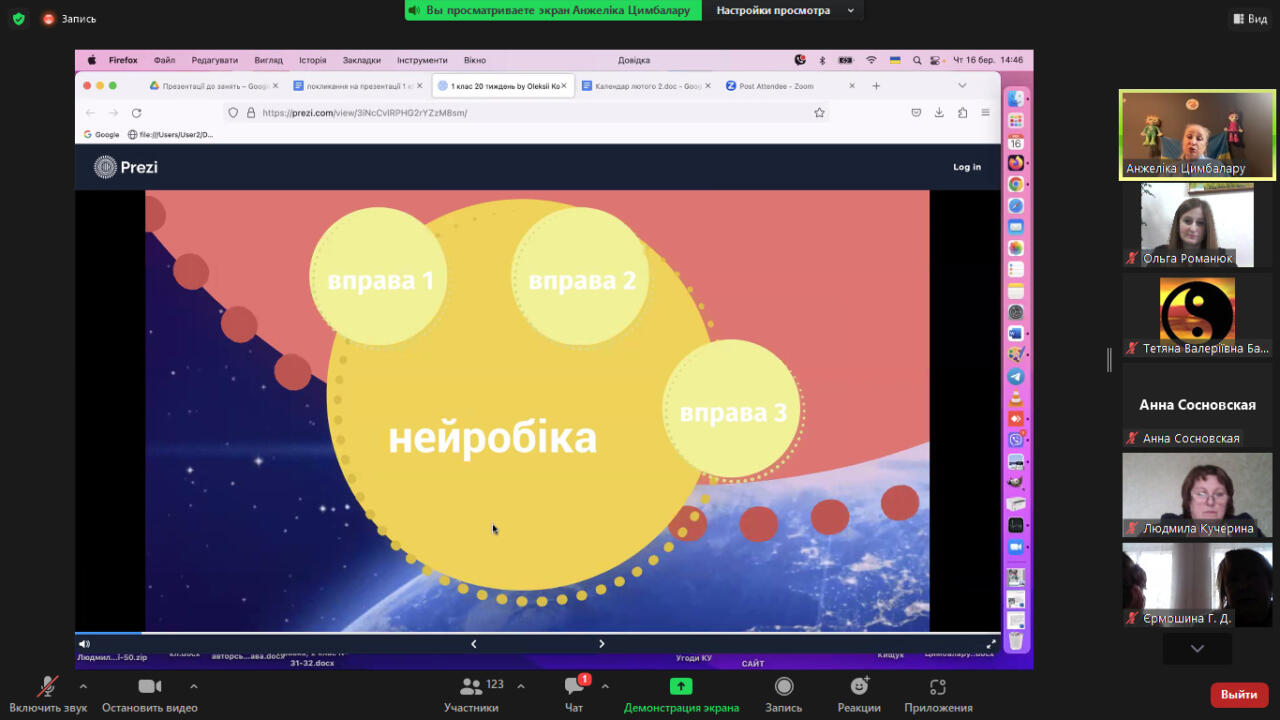The height and width of the screenshot is (720, 1280).
Task: Select Ольга Романюк video thumbnail
Action: click(1197, 225)
